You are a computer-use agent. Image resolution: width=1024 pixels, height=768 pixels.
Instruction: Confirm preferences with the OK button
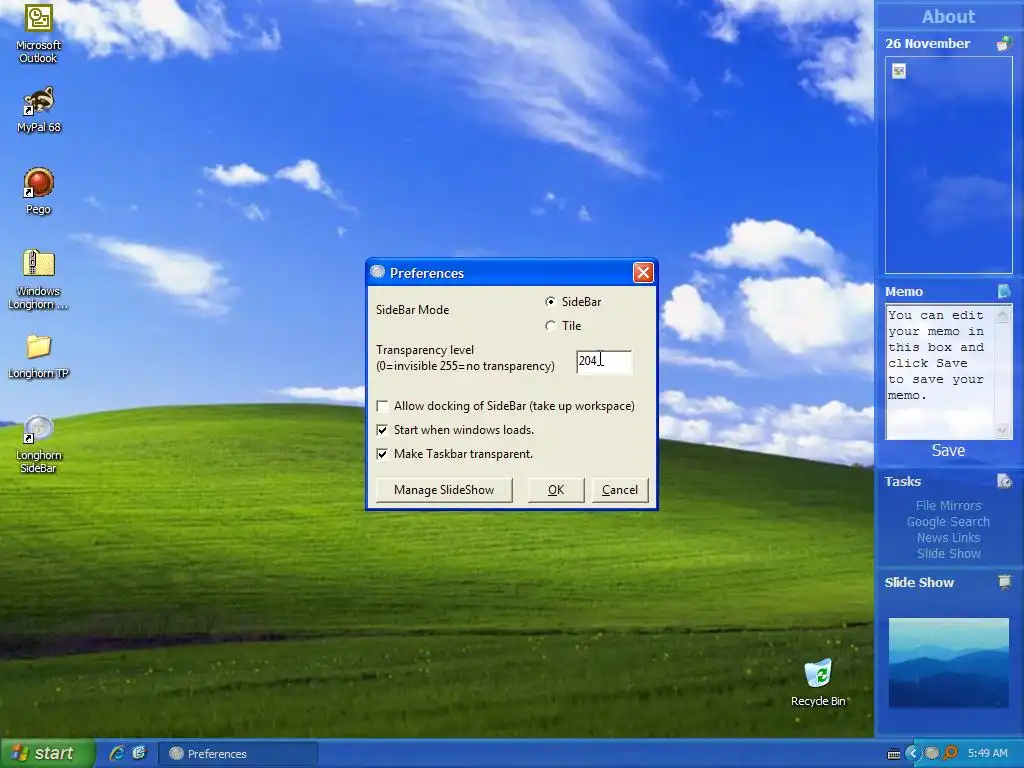click(x=556, y=490)
